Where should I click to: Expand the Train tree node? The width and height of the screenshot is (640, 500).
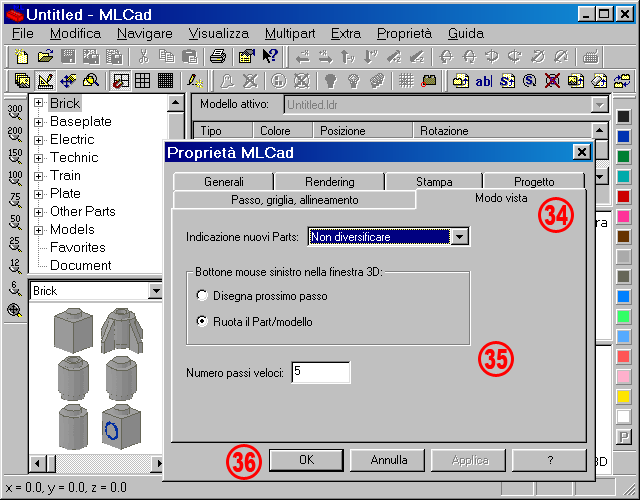(x=38, y=176)
